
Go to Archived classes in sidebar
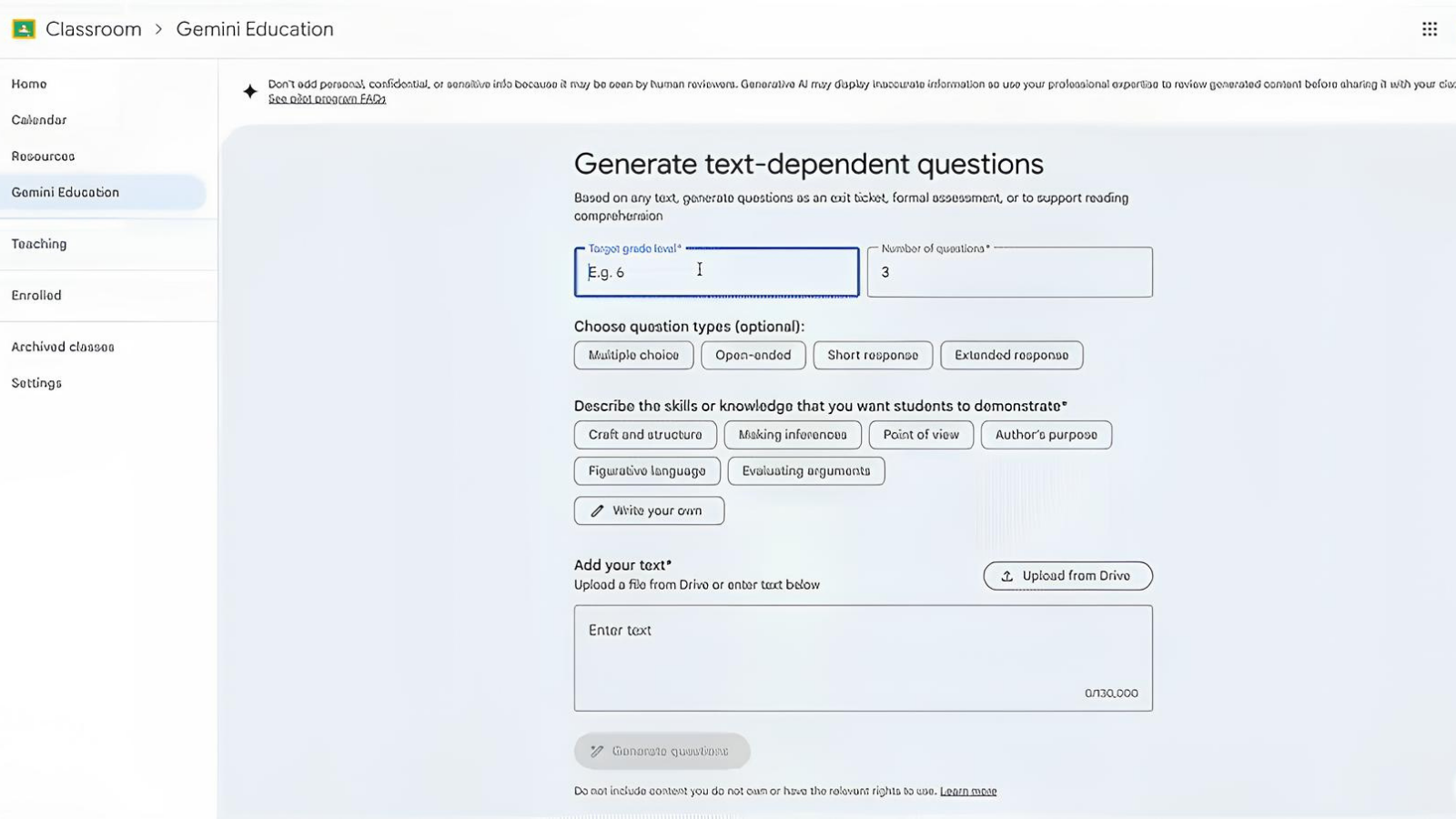pyautogui.click(x=63, y=347)
